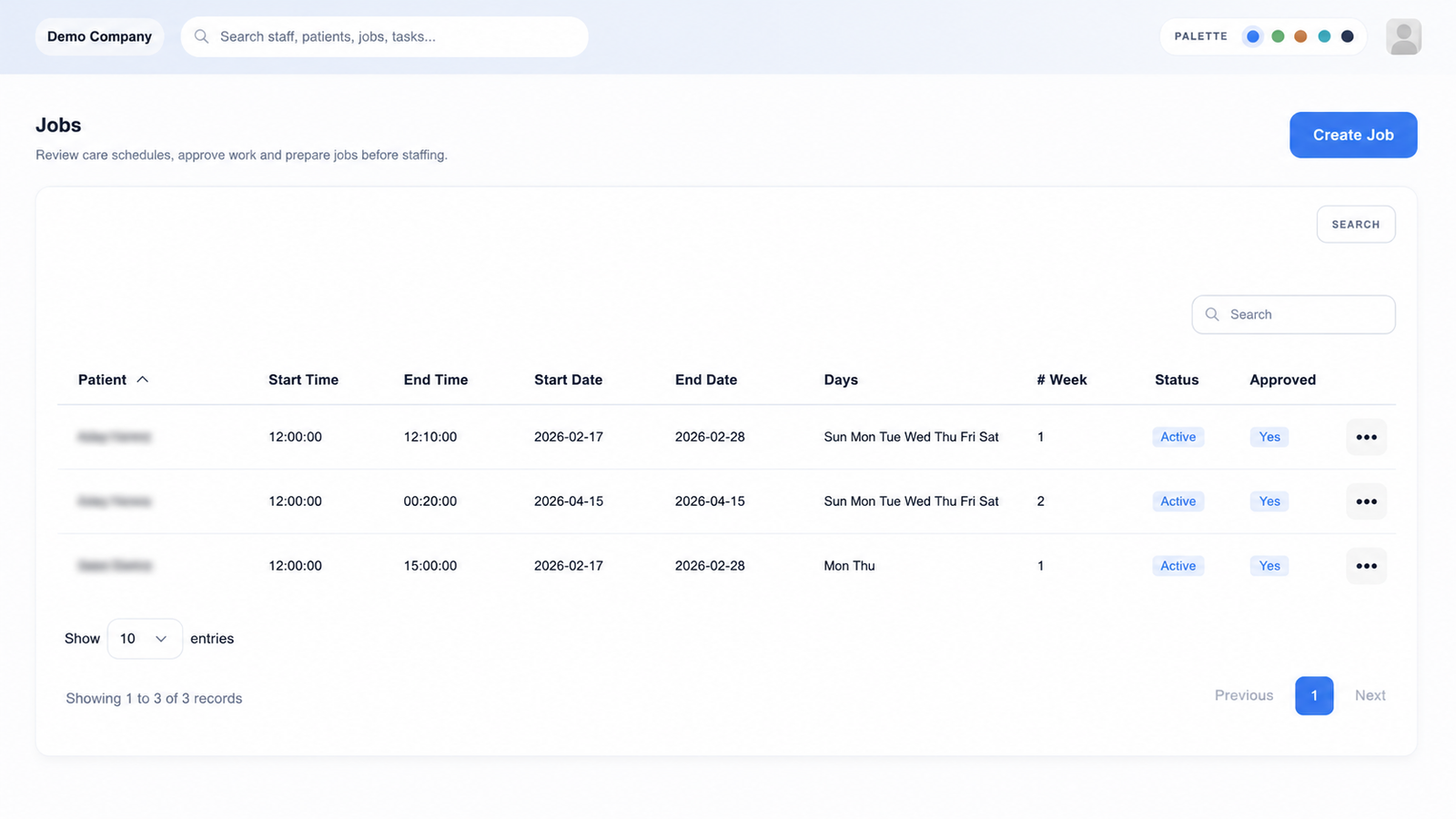
Task: Sort by the End Time column header
Action: click(x=436, y=379)
